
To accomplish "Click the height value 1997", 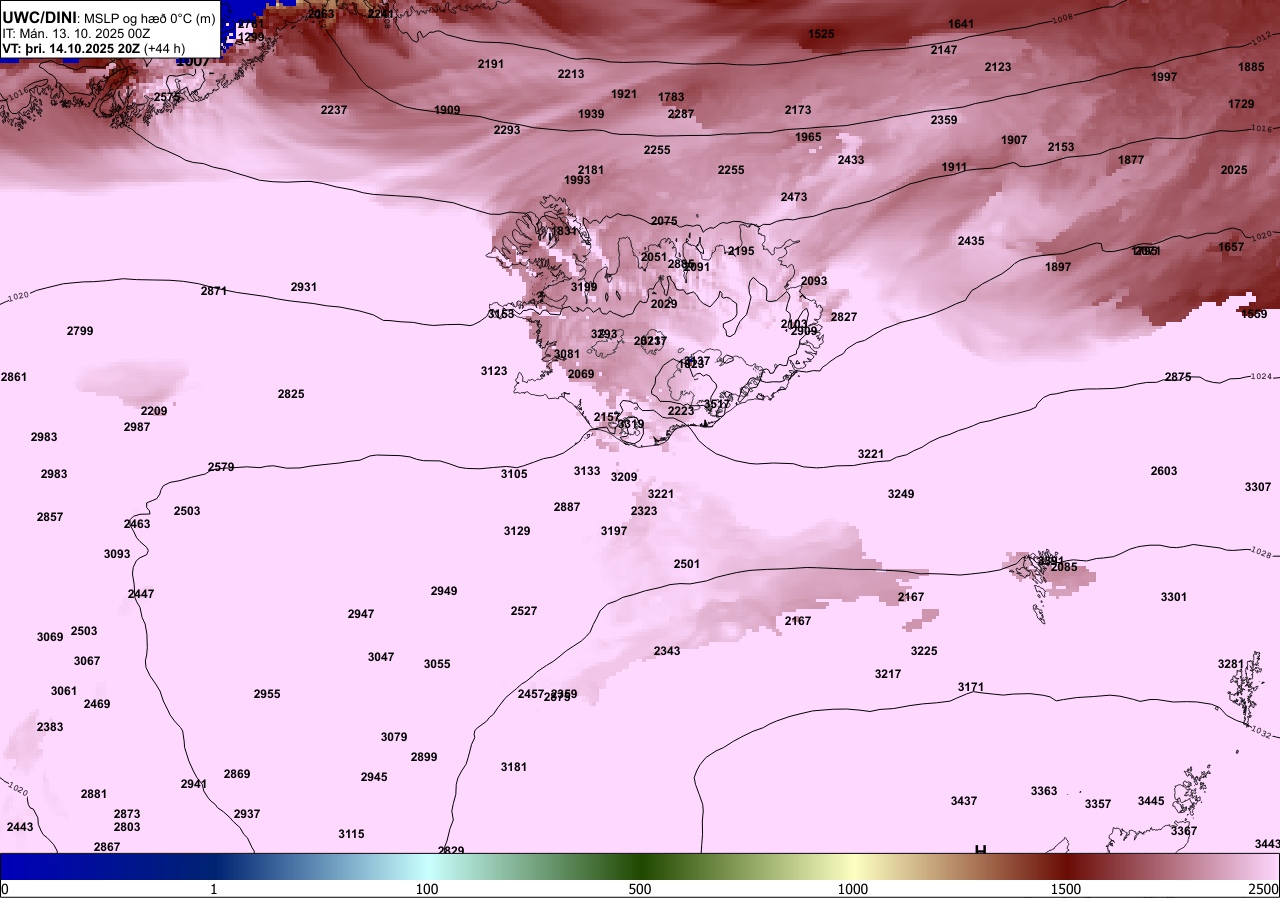I will coord(1164,77).
